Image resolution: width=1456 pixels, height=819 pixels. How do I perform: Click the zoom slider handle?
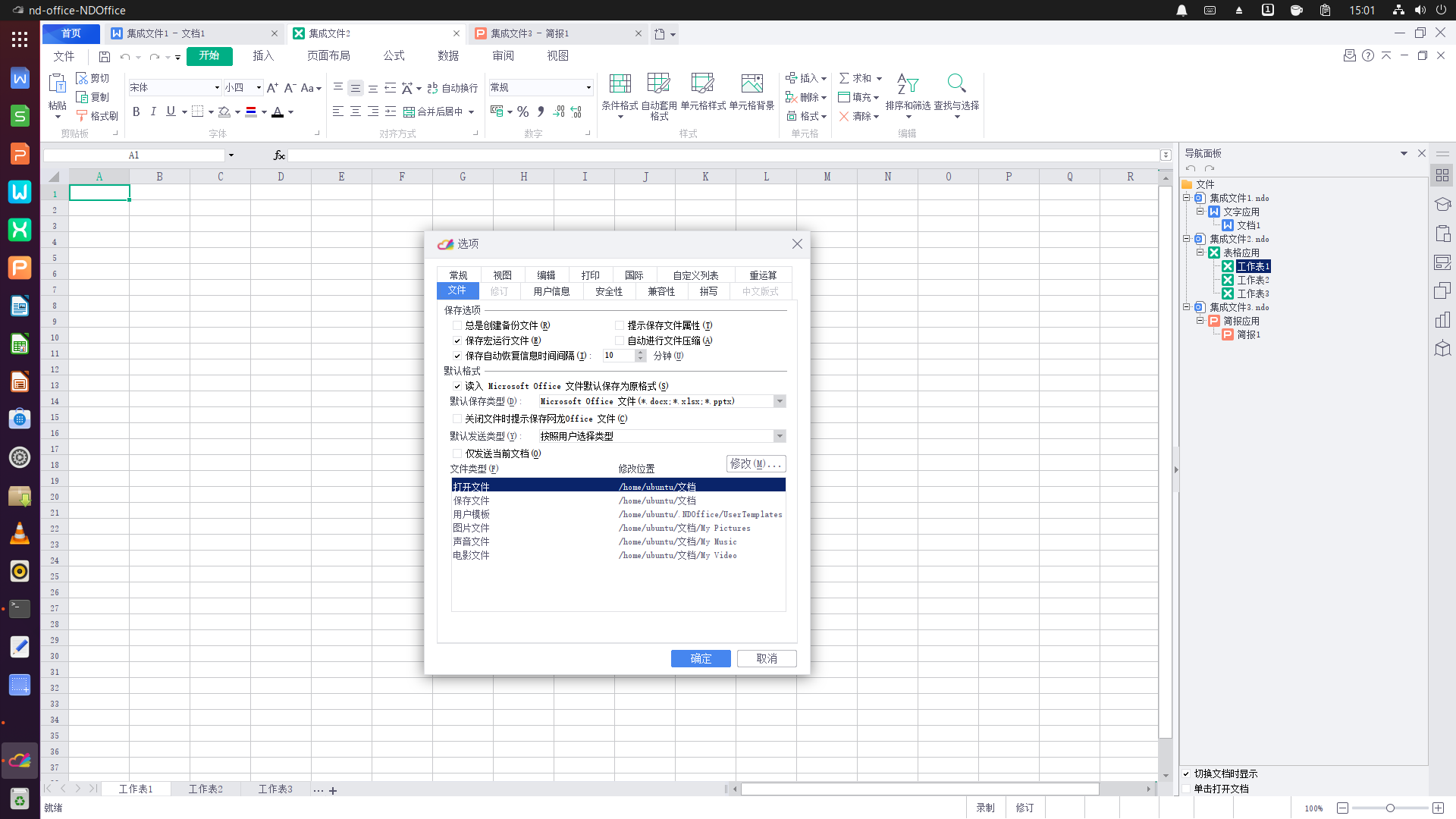(1390, 808)
